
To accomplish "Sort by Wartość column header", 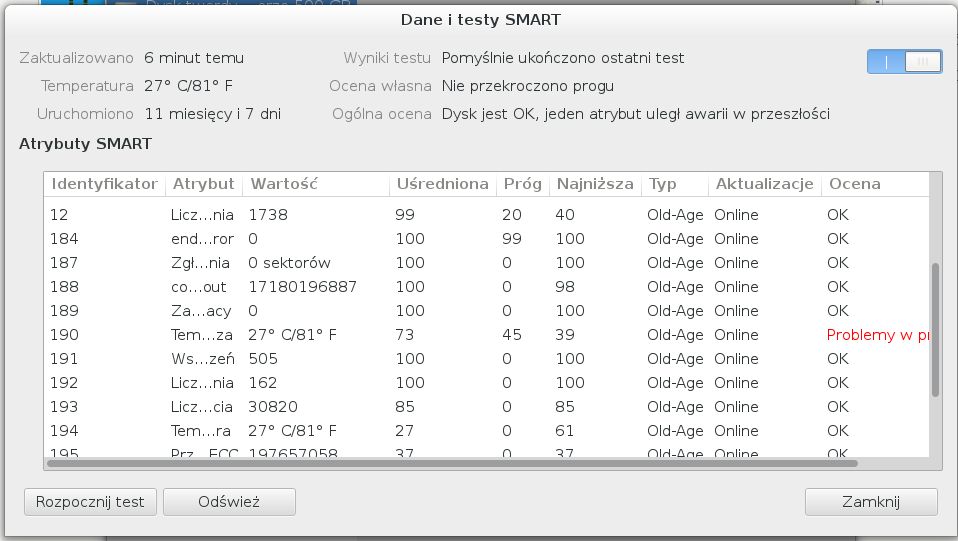I will (316, 184).
